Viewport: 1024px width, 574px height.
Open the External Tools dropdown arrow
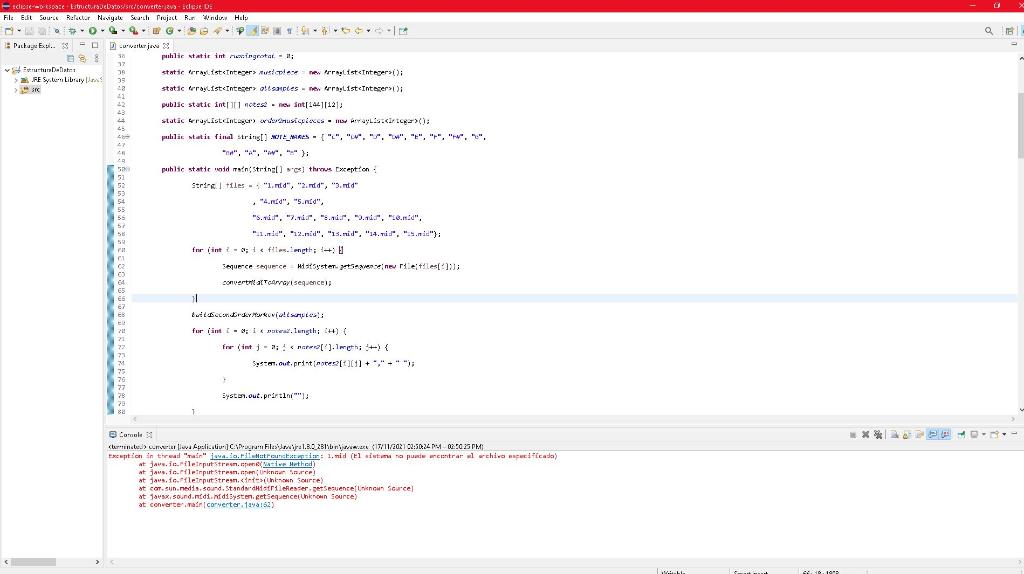coord(143,31)
